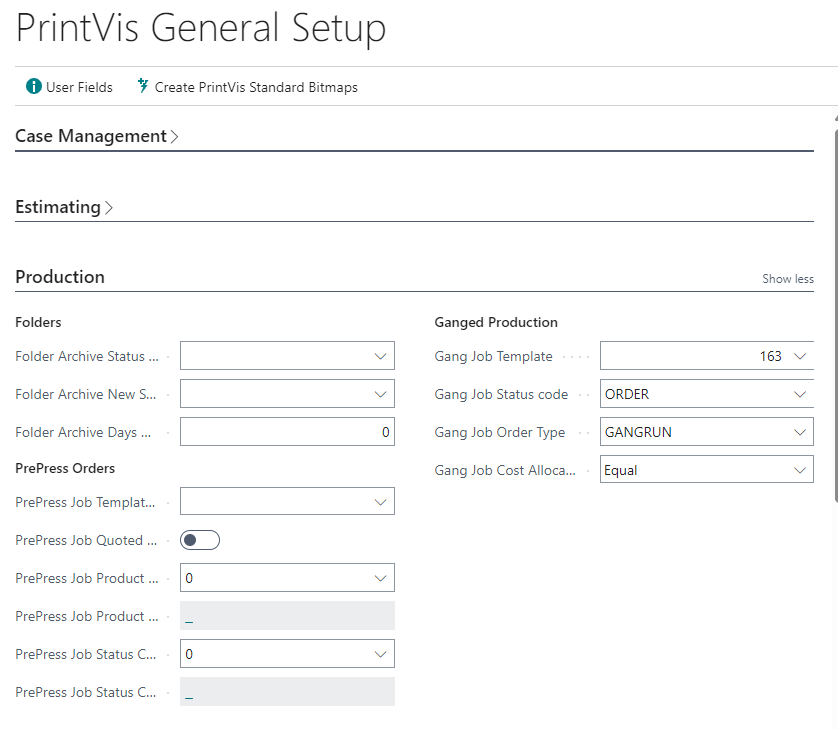
Task: Expand the Case Management section
Action: 97,136
